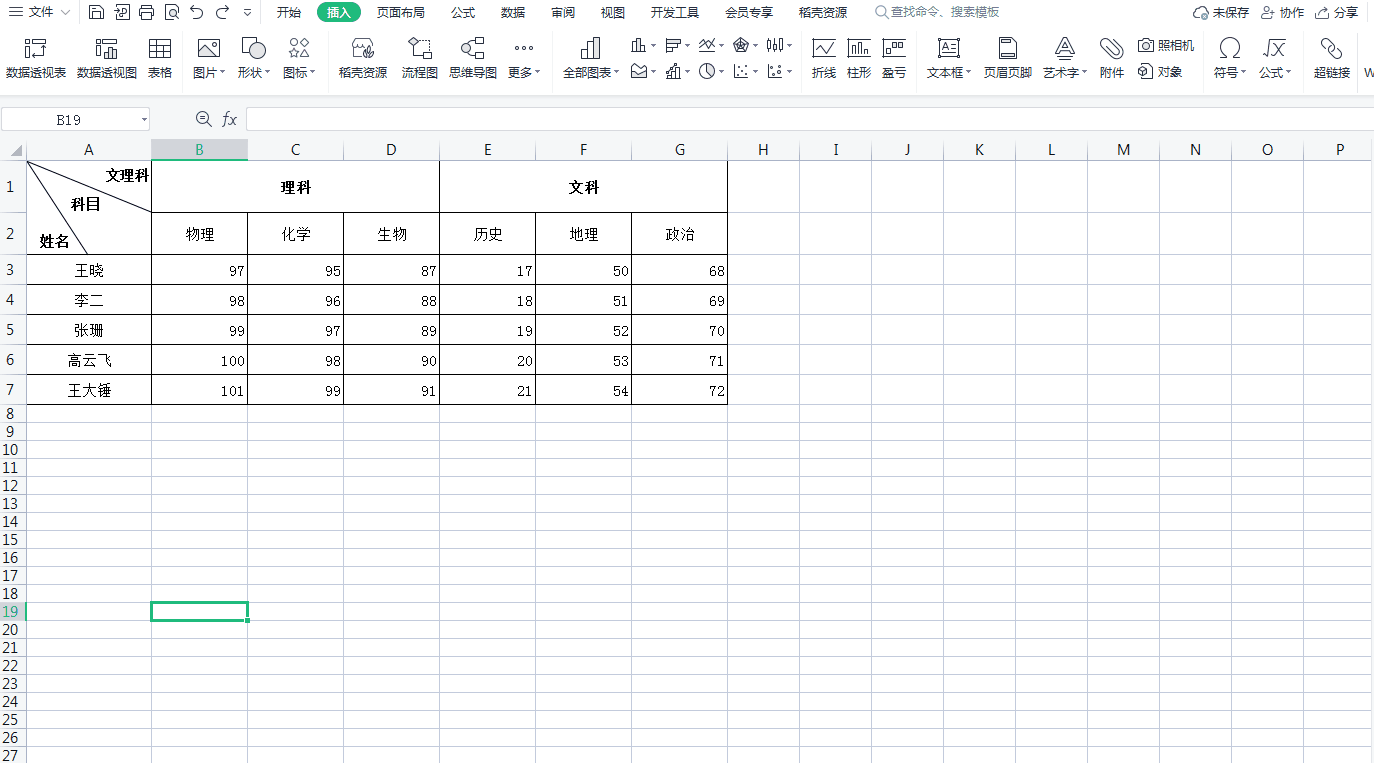The image size is (1374, 763).
Task: Insert a 超链接 hyperlink
Action: 1331,58
